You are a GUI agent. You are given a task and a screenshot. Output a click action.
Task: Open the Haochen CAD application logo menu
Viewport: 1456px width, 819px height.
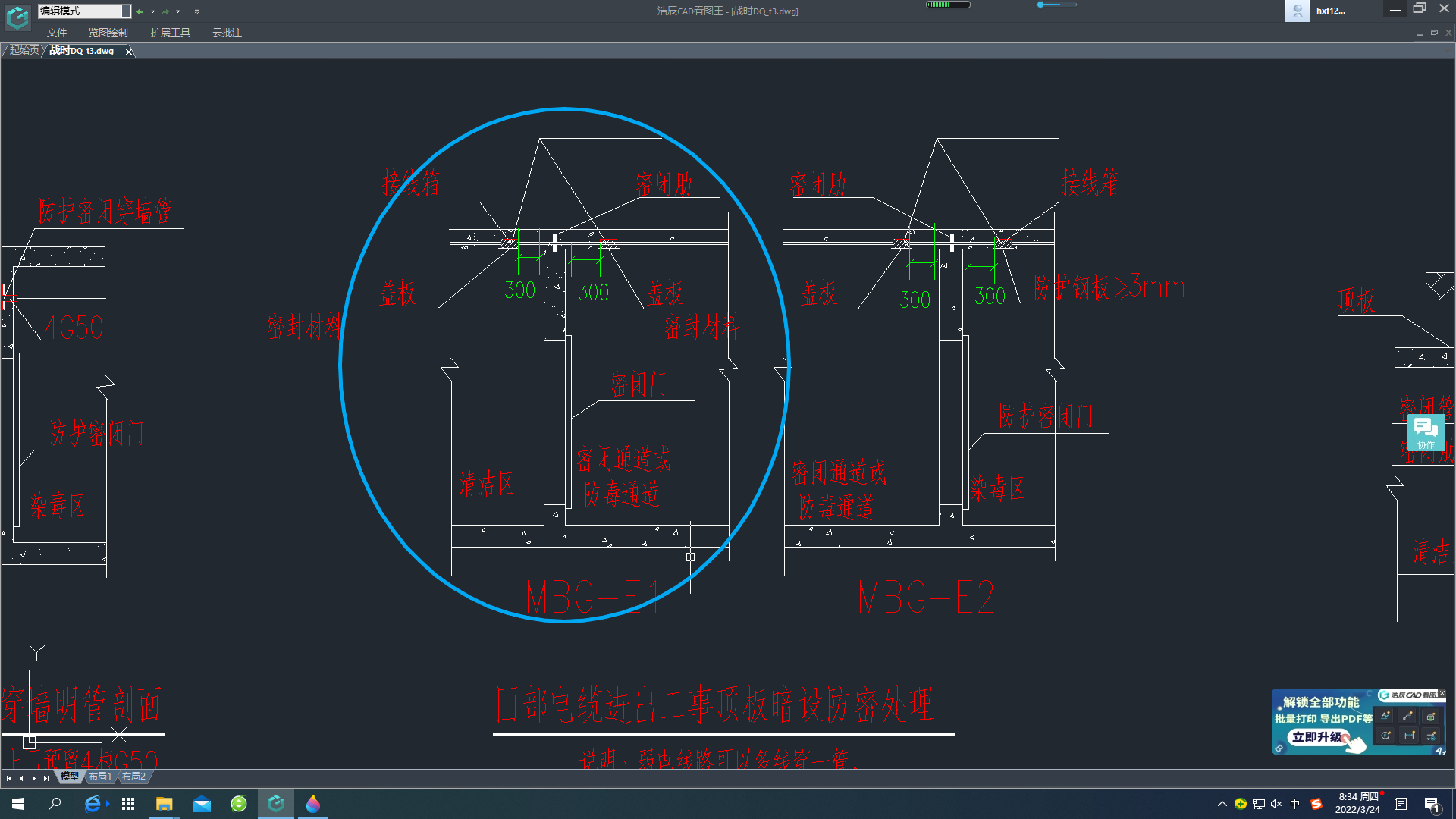pos(17,17)
